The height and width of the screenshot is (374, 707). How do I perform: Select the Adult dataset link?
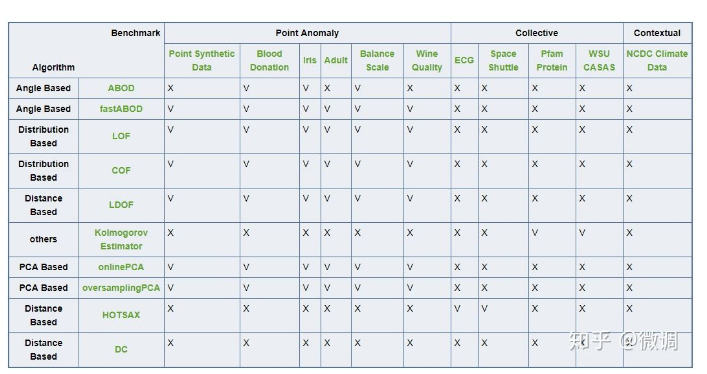point(336,60)
